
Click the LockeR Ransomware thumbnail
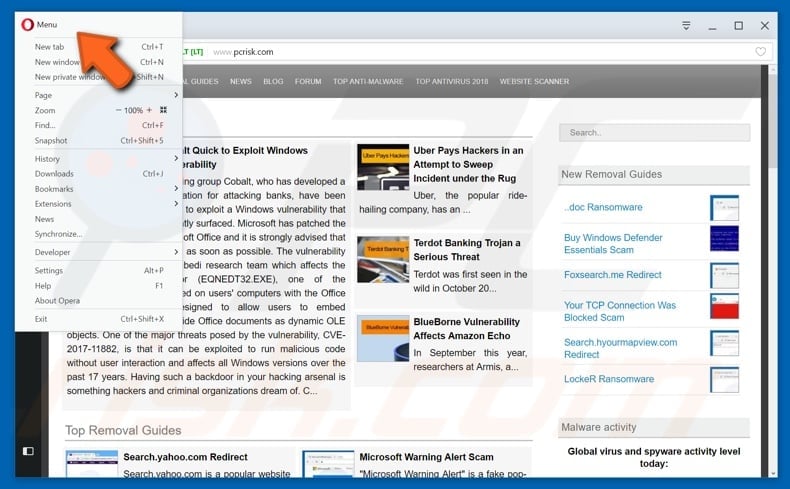pos(725,380)
